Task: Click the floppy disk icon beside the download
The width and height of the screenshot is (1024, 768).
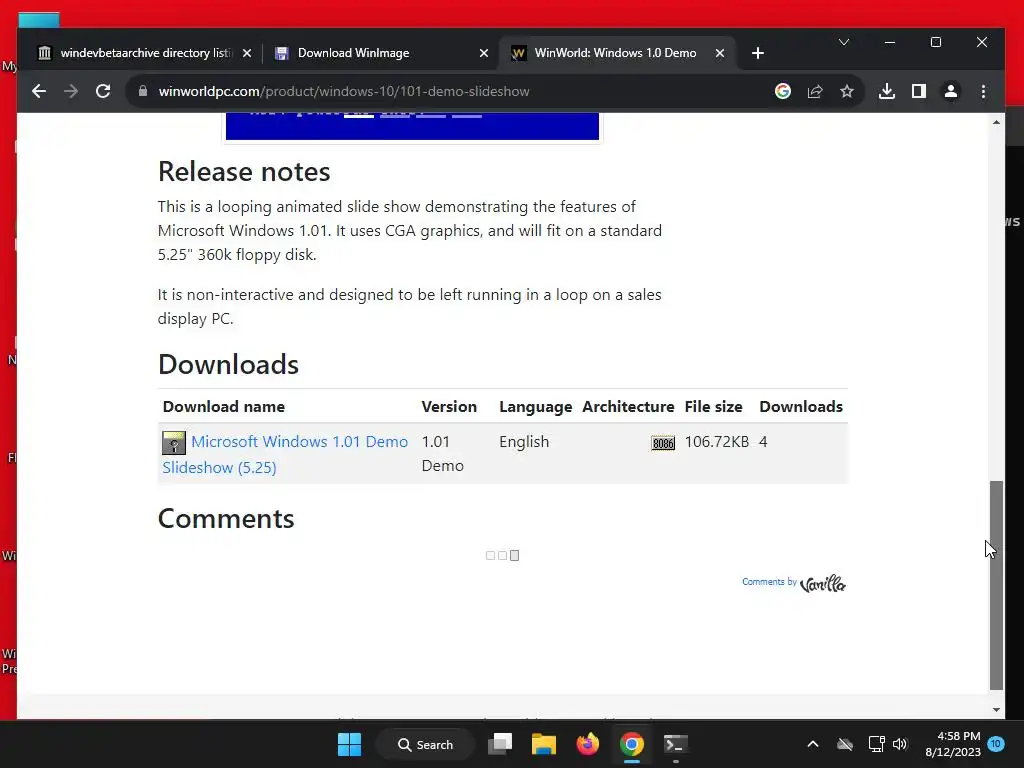Action: (174, 443)
